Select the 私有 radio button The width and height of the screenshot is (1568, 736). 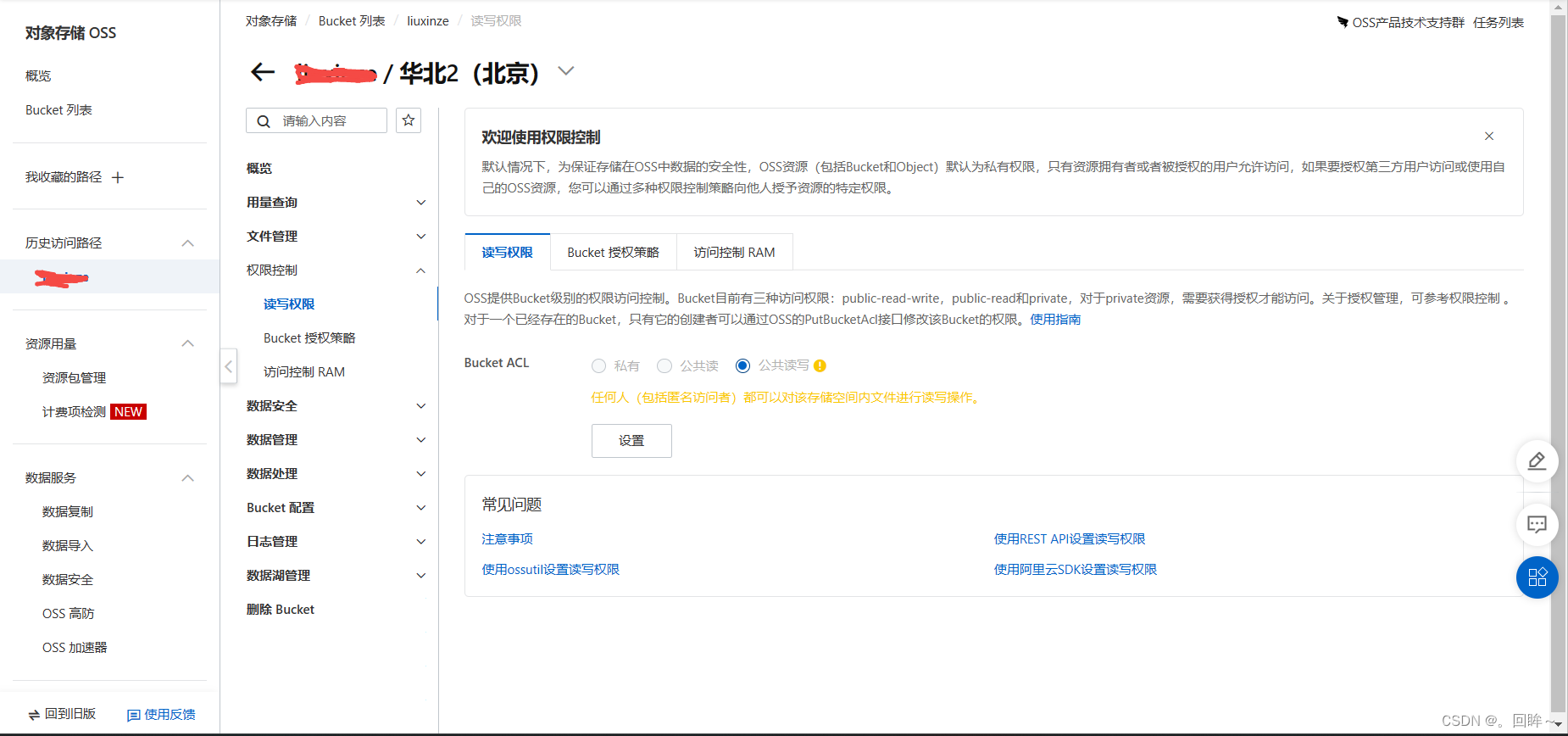tap(598, 365)
